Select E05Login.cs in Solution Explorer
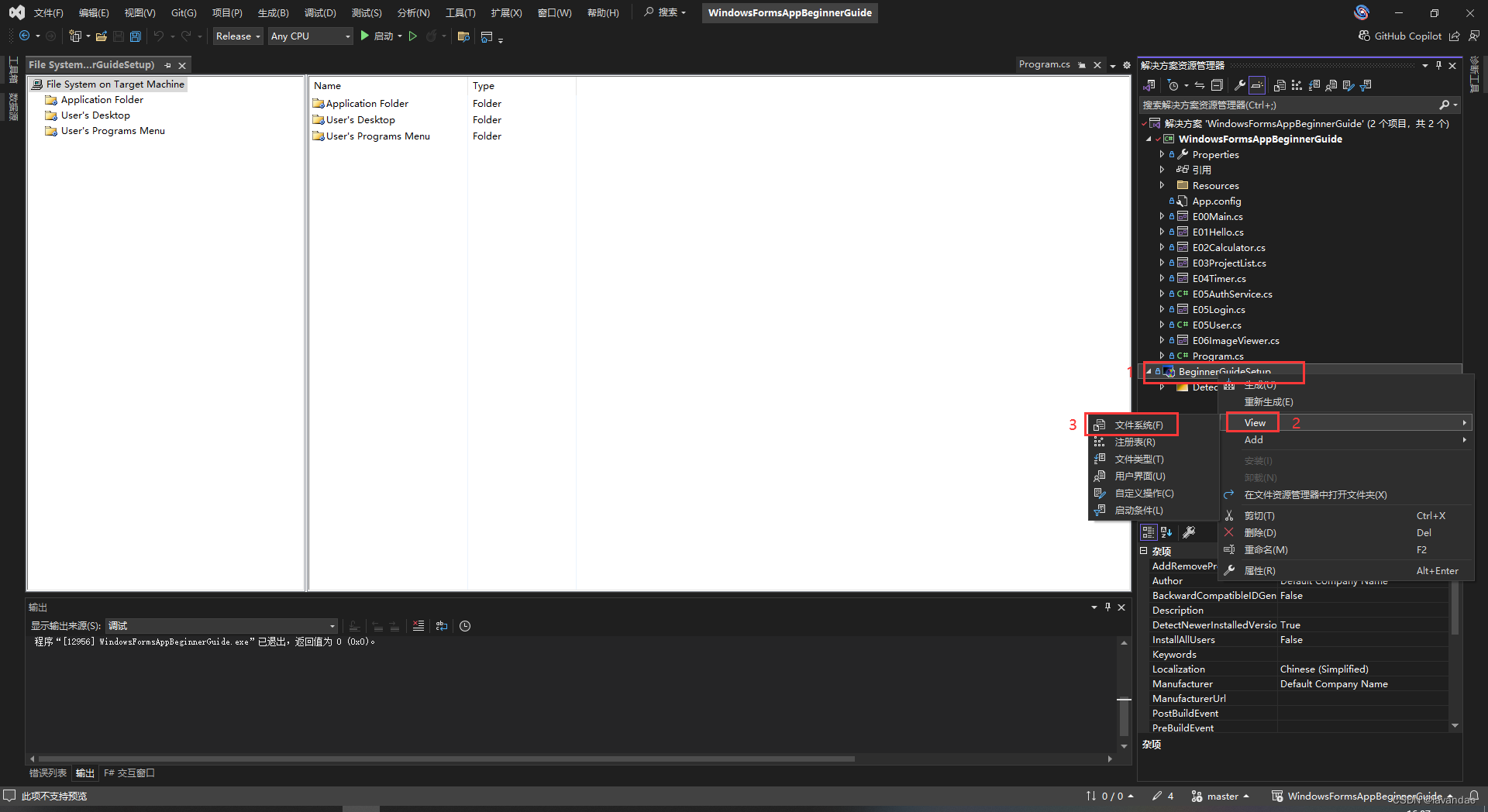 pyautogui.click(x=1218, y=310)
